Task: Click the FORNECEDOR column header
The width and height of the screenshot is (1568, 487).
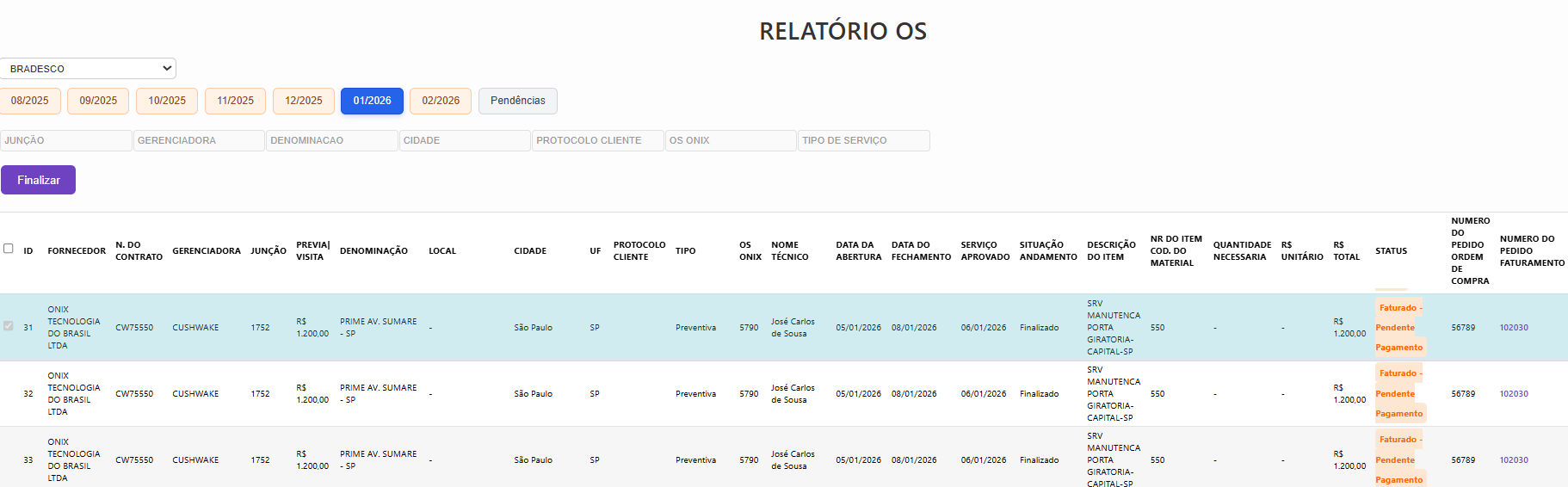Action: (x=77, y=251)
